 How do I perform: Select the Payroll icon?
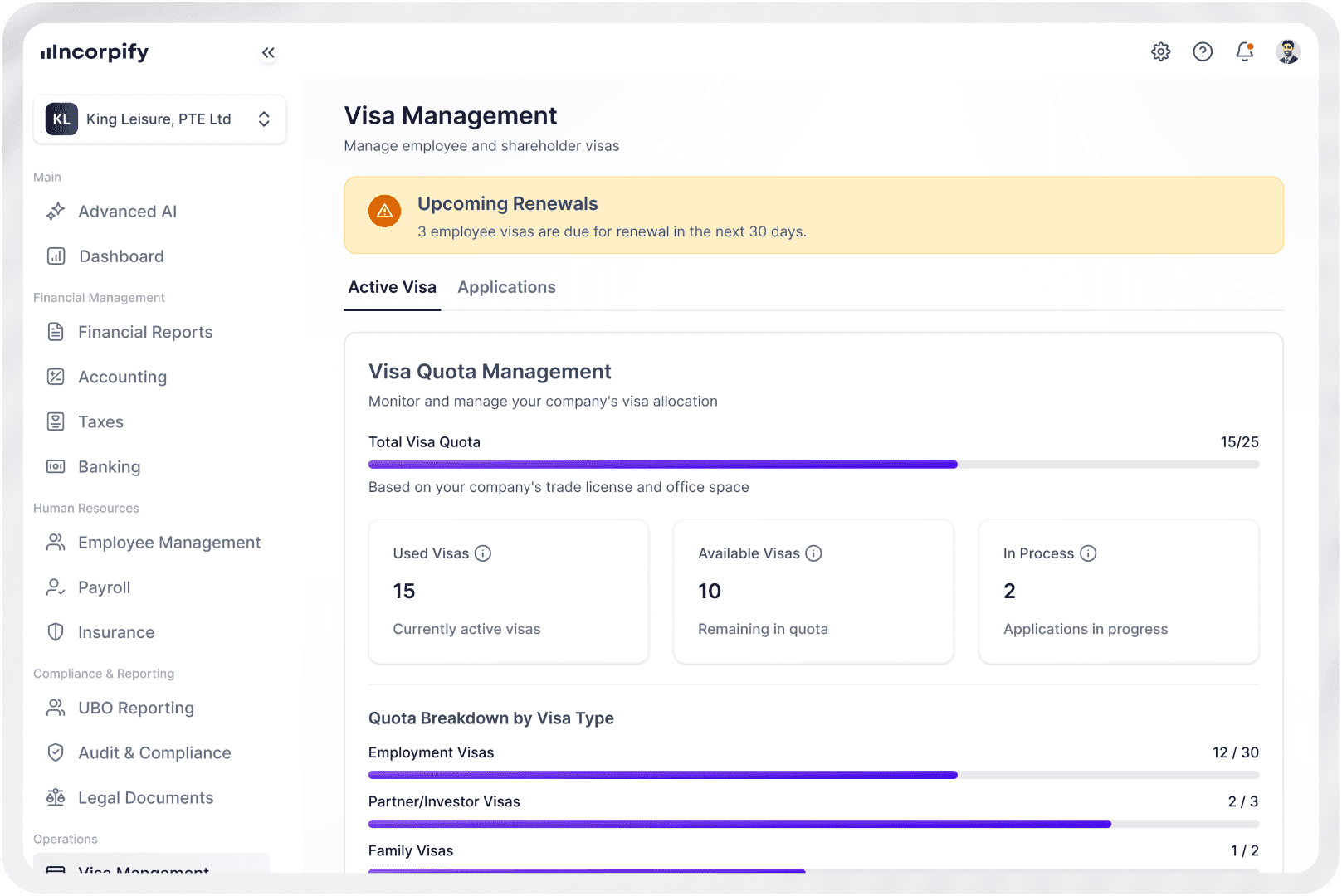point(55,587)
